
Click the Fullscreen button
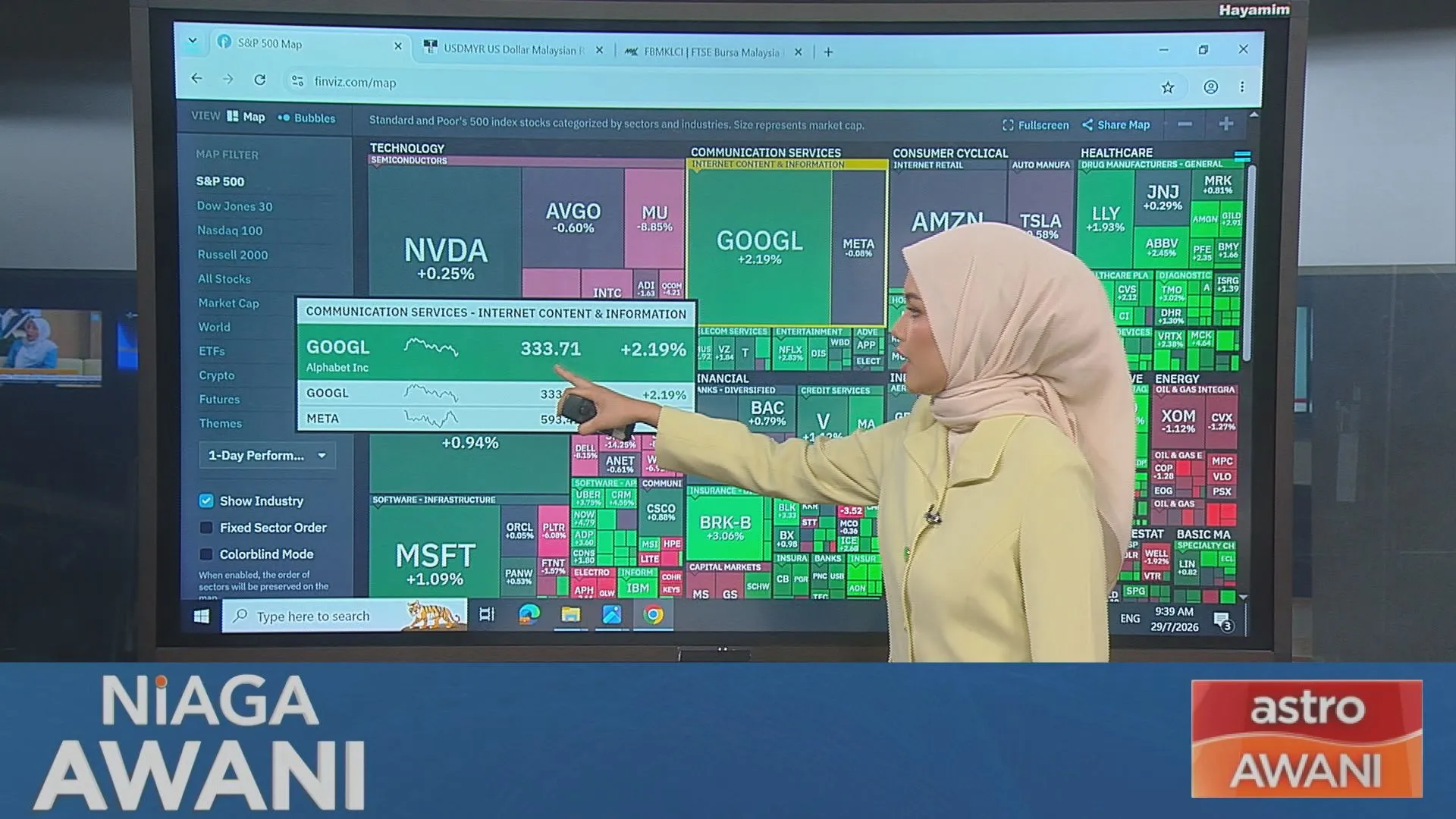click(x=1035, y=125)
